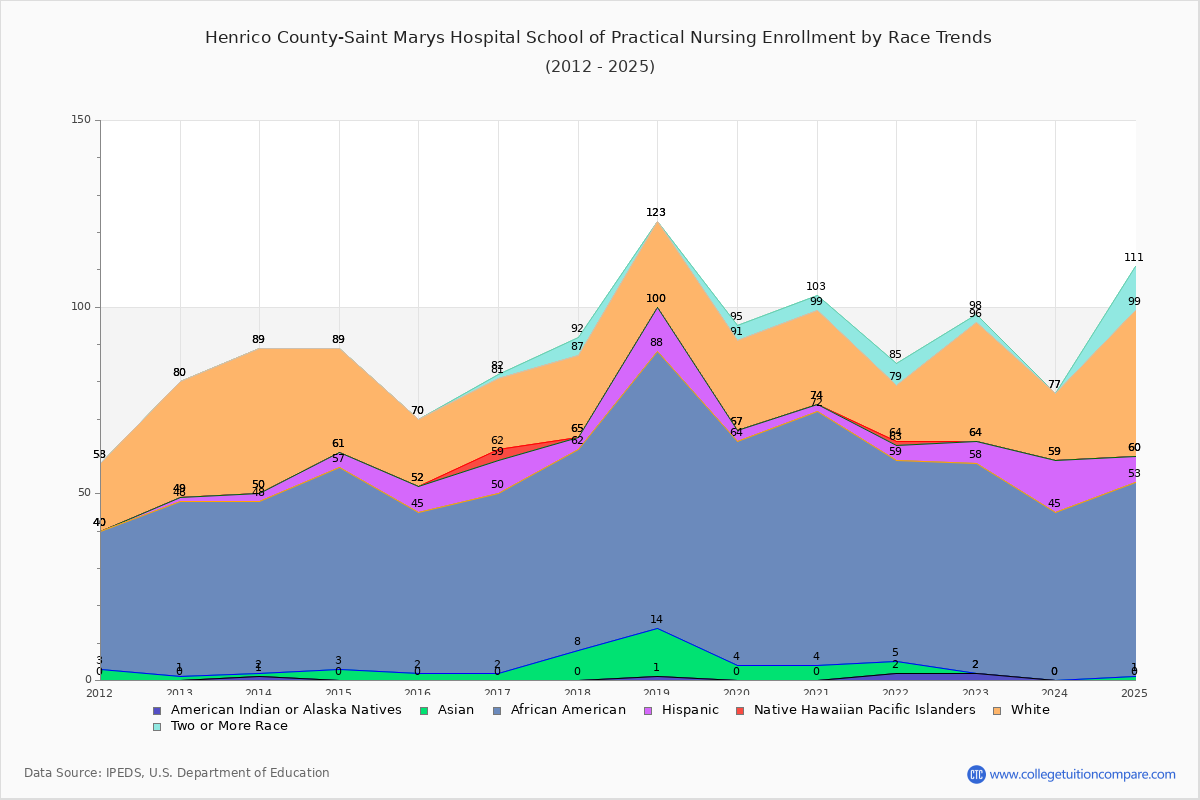Toggle Native Hawaiian Pacific Islanders legend label
This screenshot has width=1200, height=800.
(x=865, y=710)
